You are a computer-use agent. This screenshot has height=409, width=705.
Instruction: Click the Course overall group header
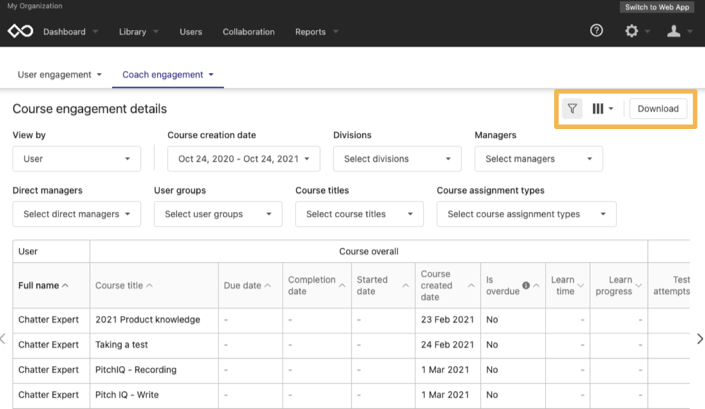(369, 251)
